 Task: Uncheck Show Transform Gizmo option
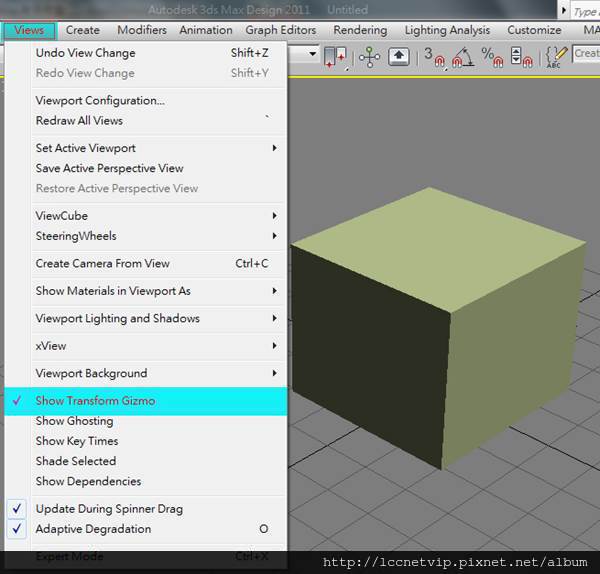[x=95, y=401]
